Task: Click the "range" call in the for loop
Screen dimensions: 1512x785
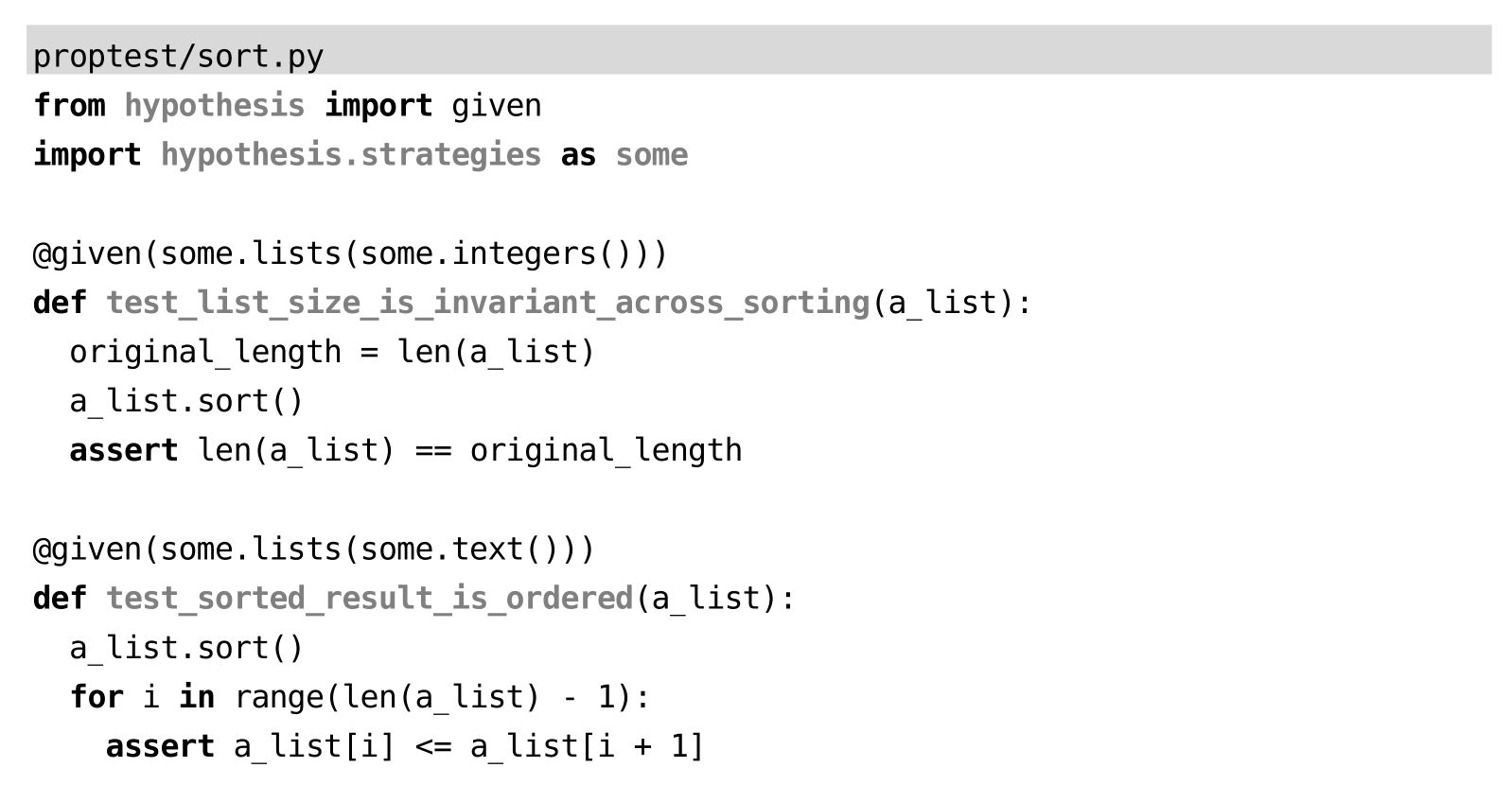Action: tap(278, 697)
